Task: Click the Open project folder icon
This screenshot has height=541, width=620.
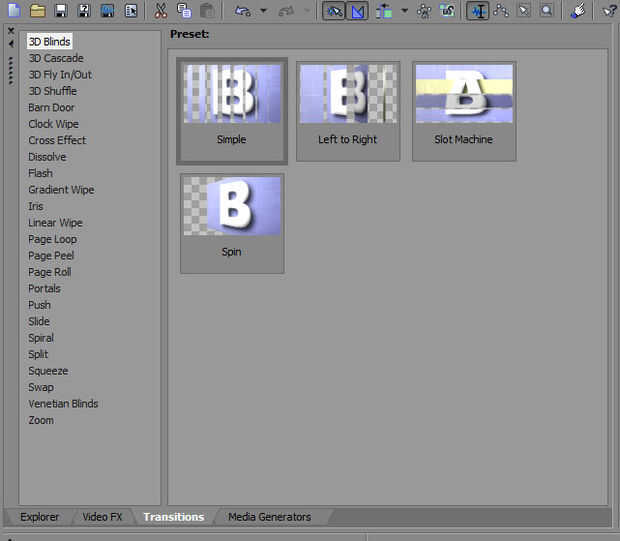Action: click(x=37, y=11)
